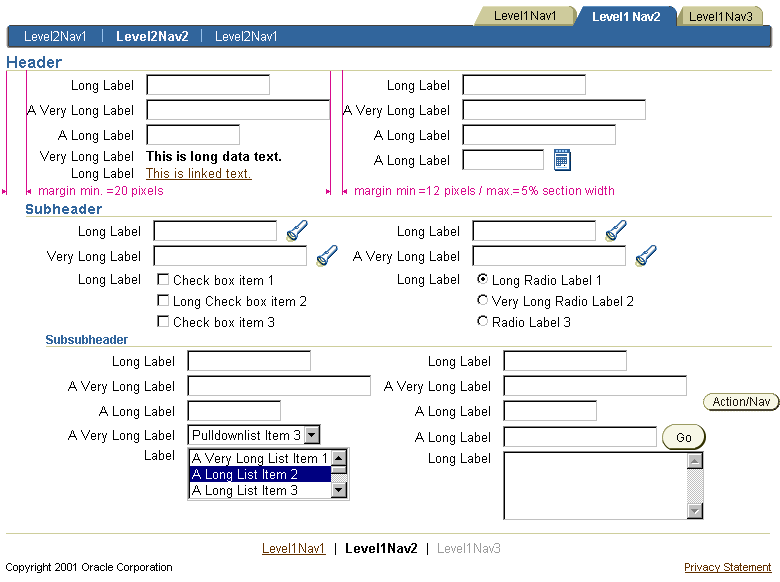Focus Subheader left Very Long Label field
This screenshot has height=582, width=780.
[x=230, y=256]
